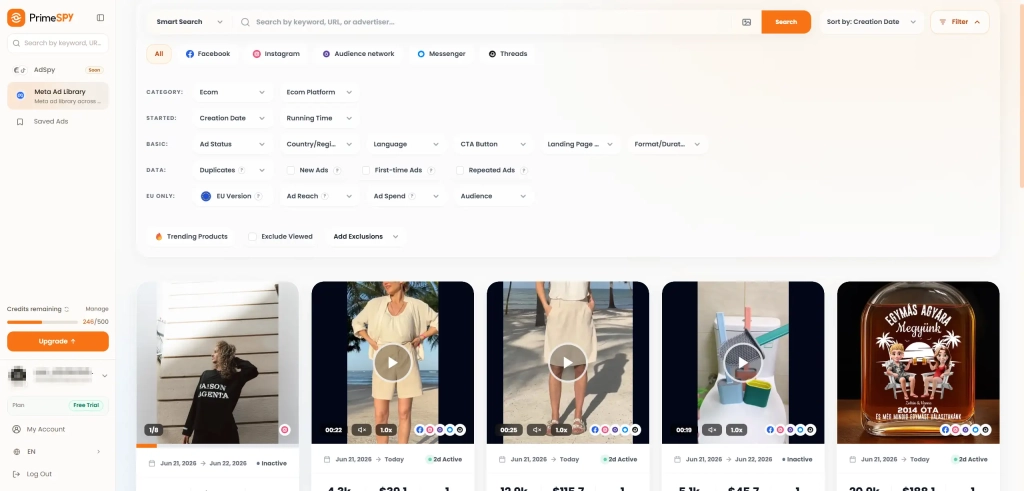Click the calendar icon on the Maison Agenta card
1024x491 pixels.
[x=152, y=464]
